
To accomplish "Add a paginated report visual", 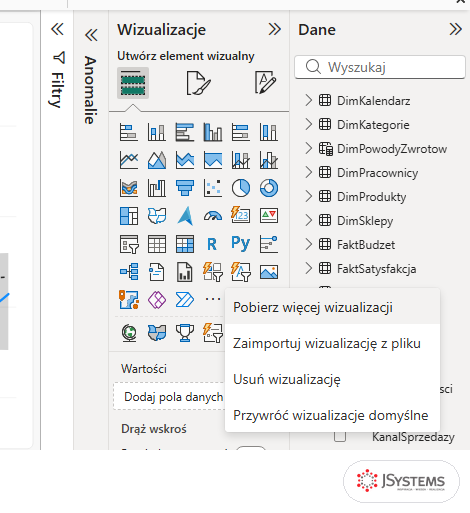I will click(x=185, y=272).
